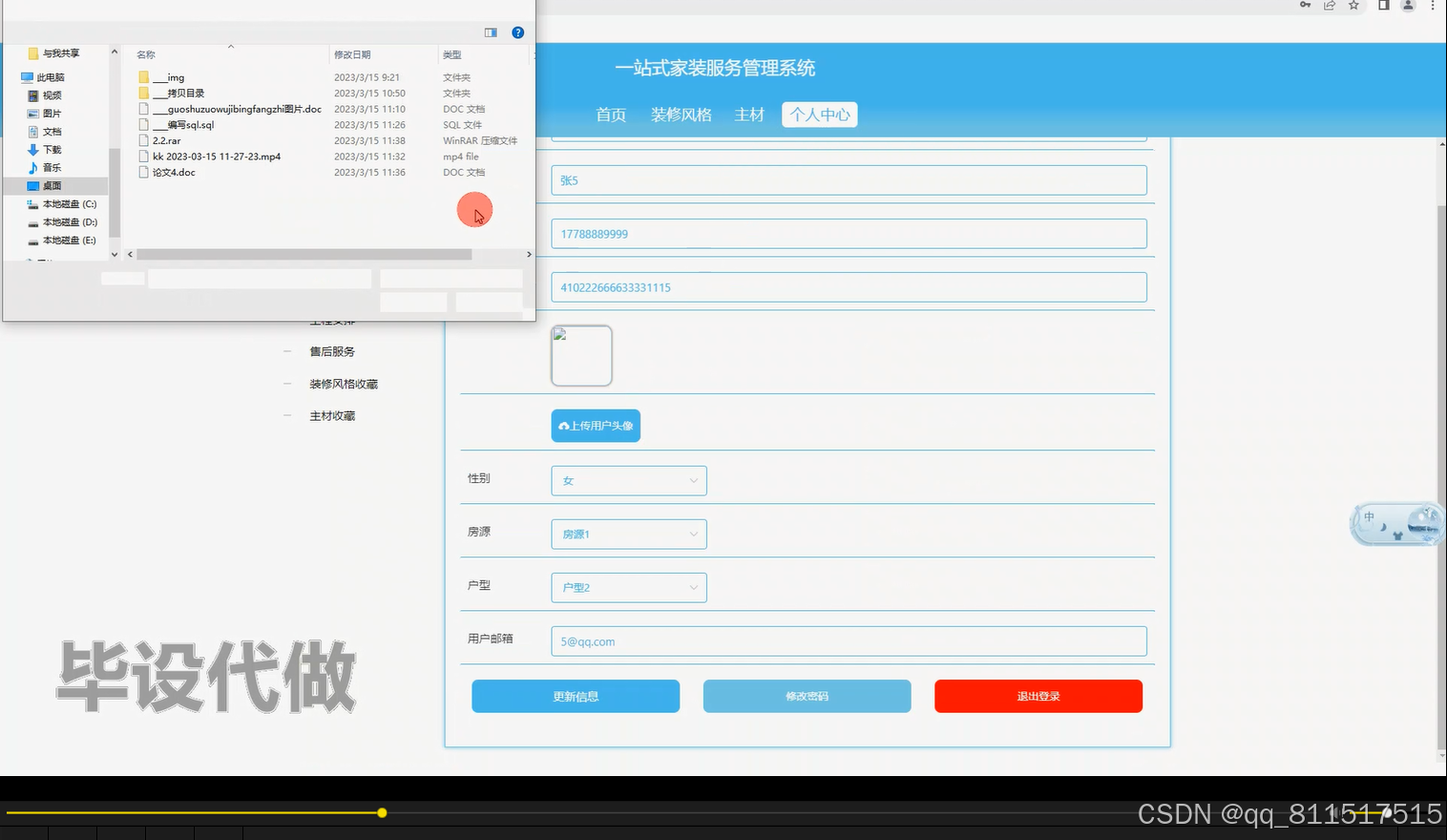Click the browser bookmark star icon

pos(1353,7)
